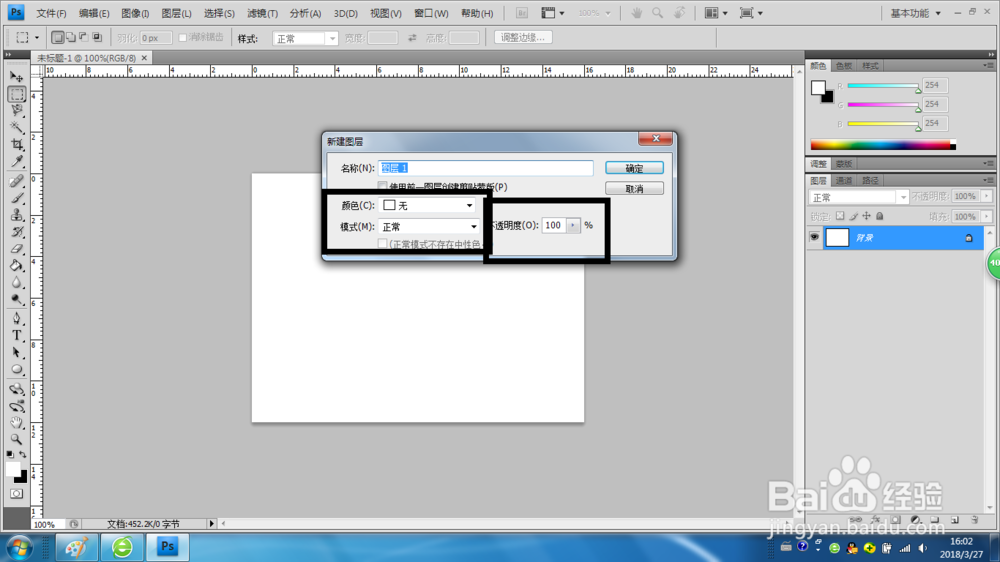Open layers panel blend mode dropdown

pos(858,197)
